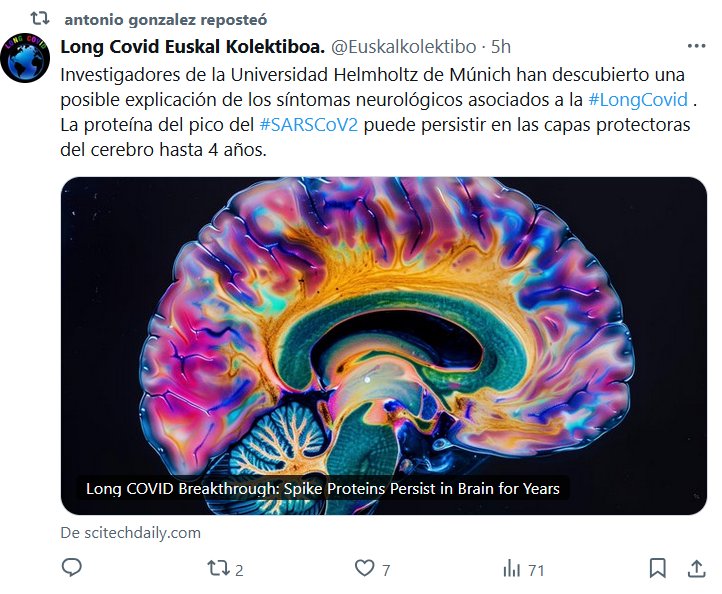722x594 pixels.
Task: View post analytics bar chart icon
Action: (x=511, y=568)
